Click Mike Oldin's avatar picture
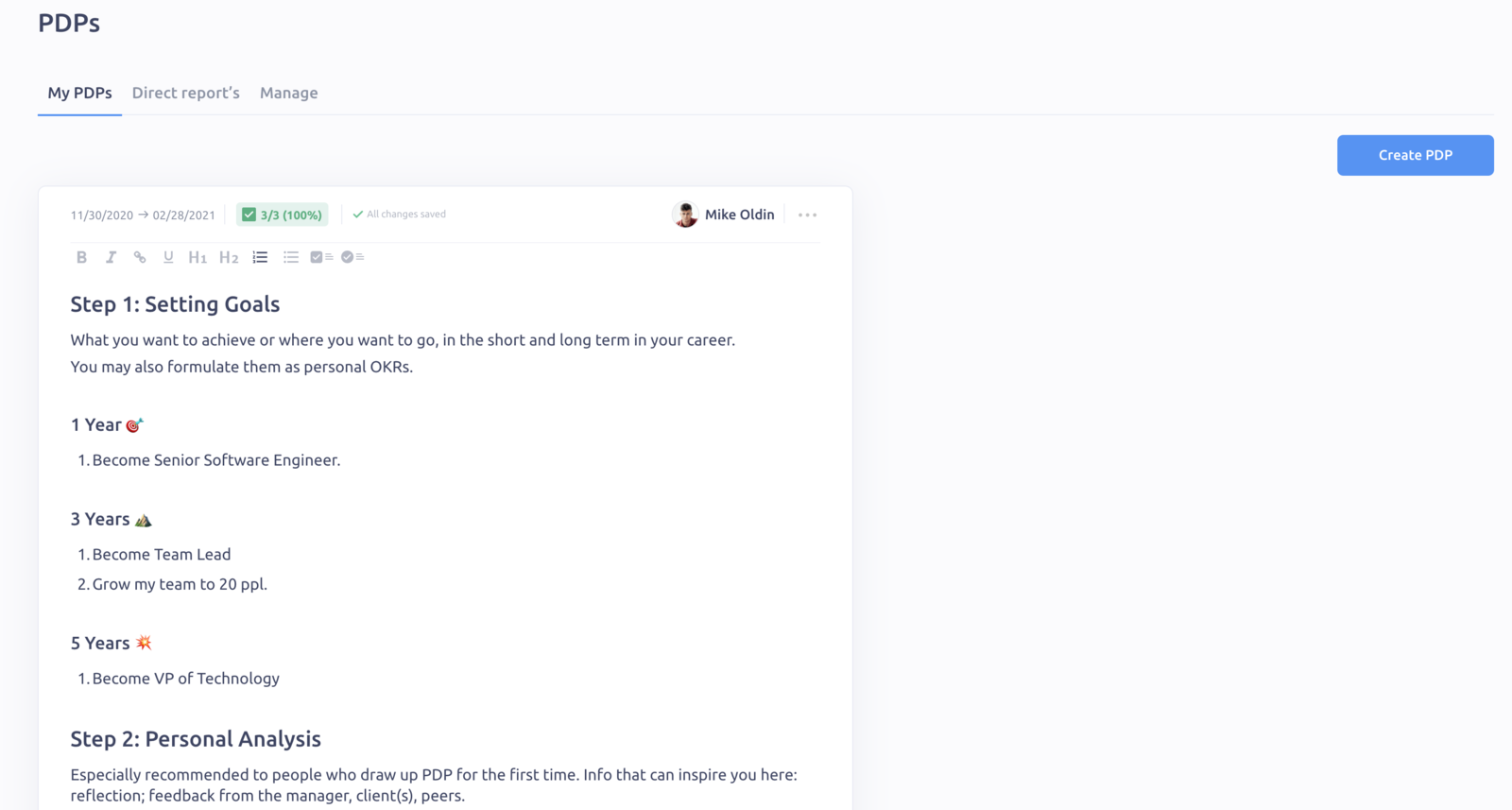Image resolution: width=1512 pixels, height=810 pixels. click(685, 215)
